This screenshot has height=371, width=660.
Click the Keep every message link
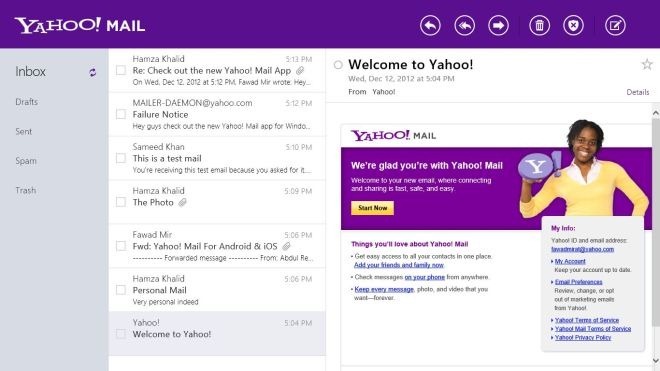click(x=384, y=289)
